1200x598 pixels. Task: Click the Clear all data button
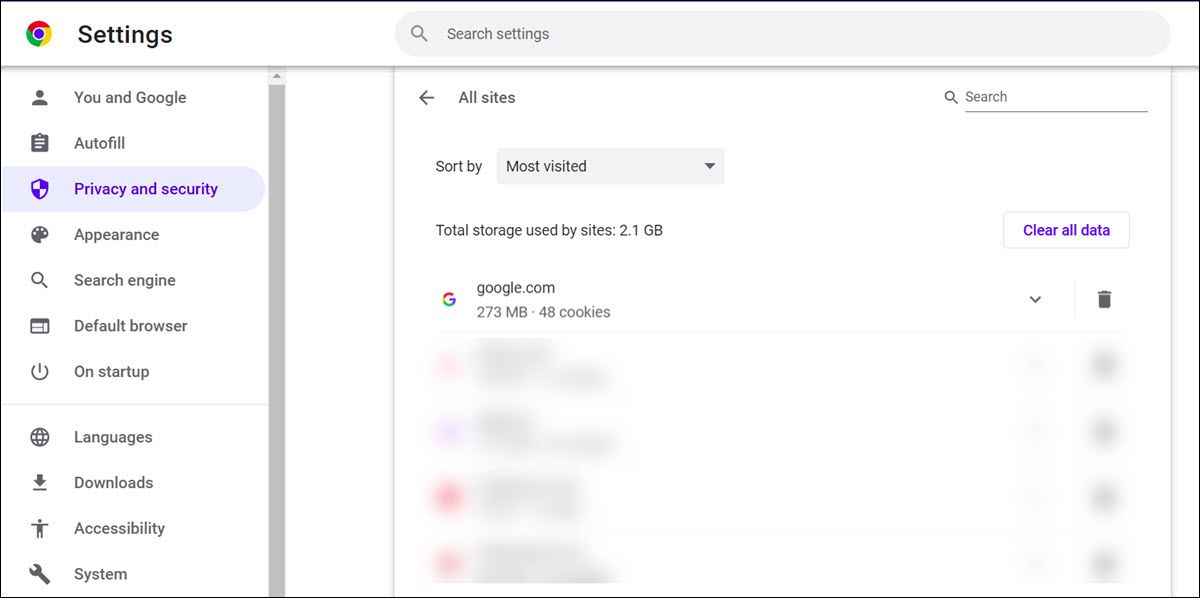point(1066,230)
